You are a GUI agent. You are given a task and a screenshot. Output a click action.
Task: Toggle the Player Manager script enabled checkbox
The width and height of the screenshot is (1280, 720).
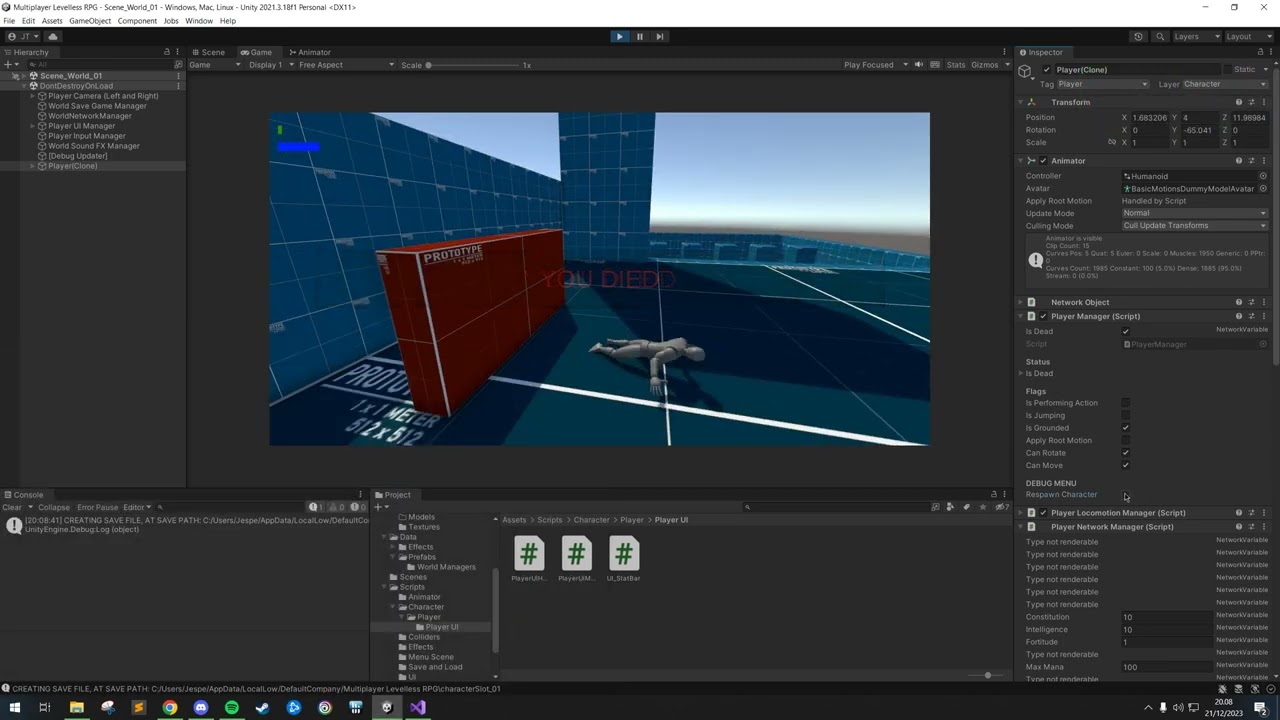(1043, 316)
